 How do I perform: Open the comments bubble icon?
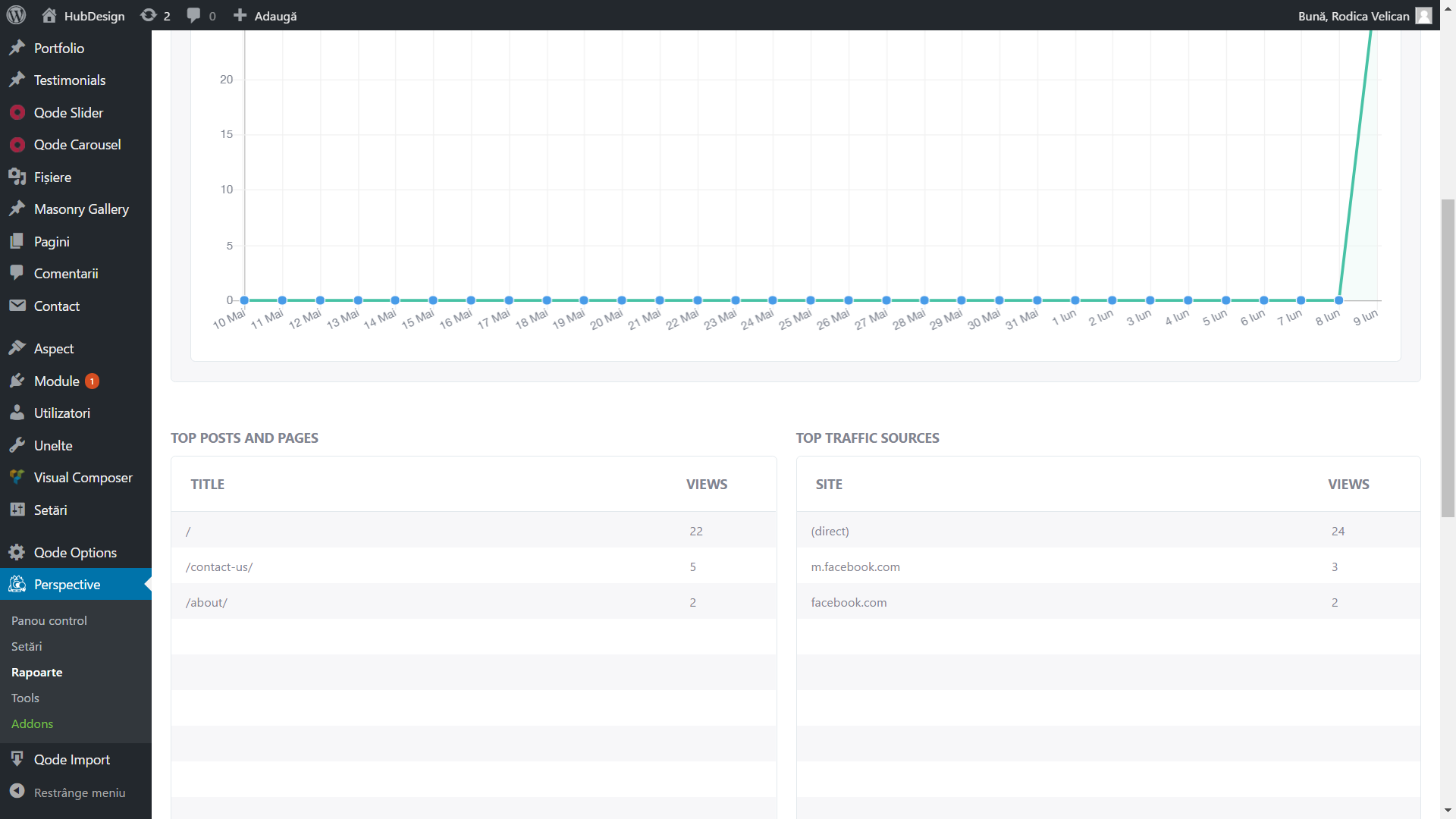point(194,15)
